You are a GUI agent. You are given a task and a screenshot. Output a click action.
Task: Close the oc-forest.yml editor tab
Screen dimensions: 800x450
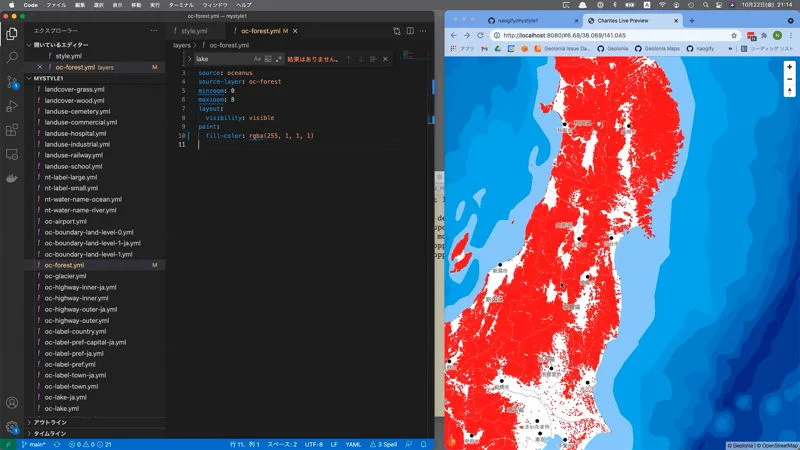(295, 31)
